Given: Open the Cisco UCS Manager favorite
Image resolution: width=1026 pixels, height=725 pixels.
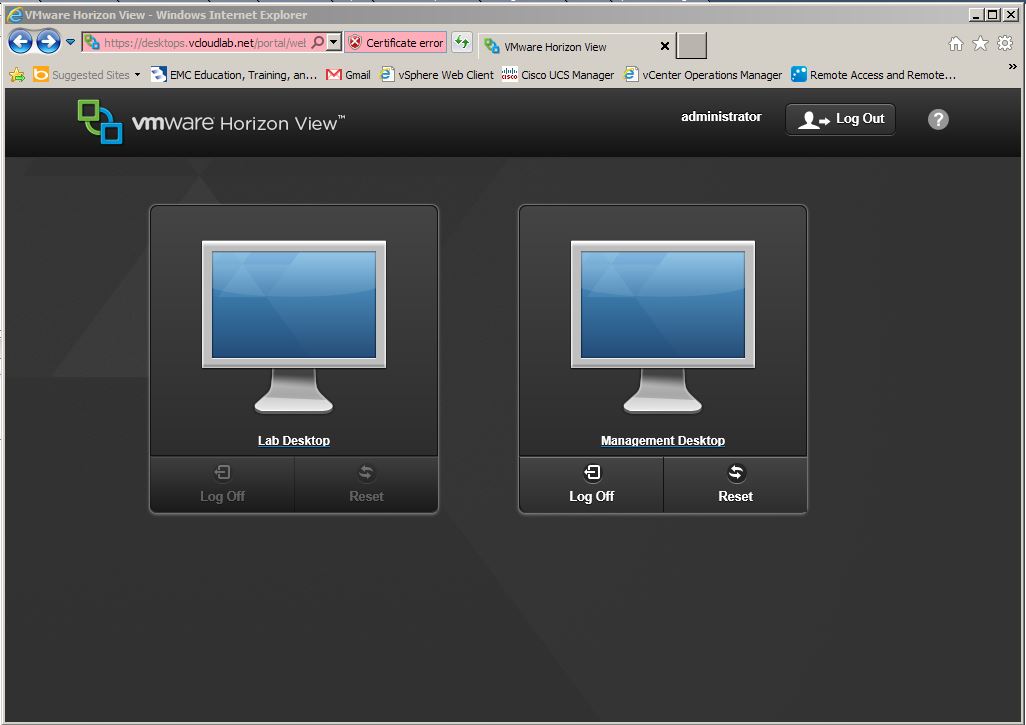Looking at the screenshot, I should [557, 75].
